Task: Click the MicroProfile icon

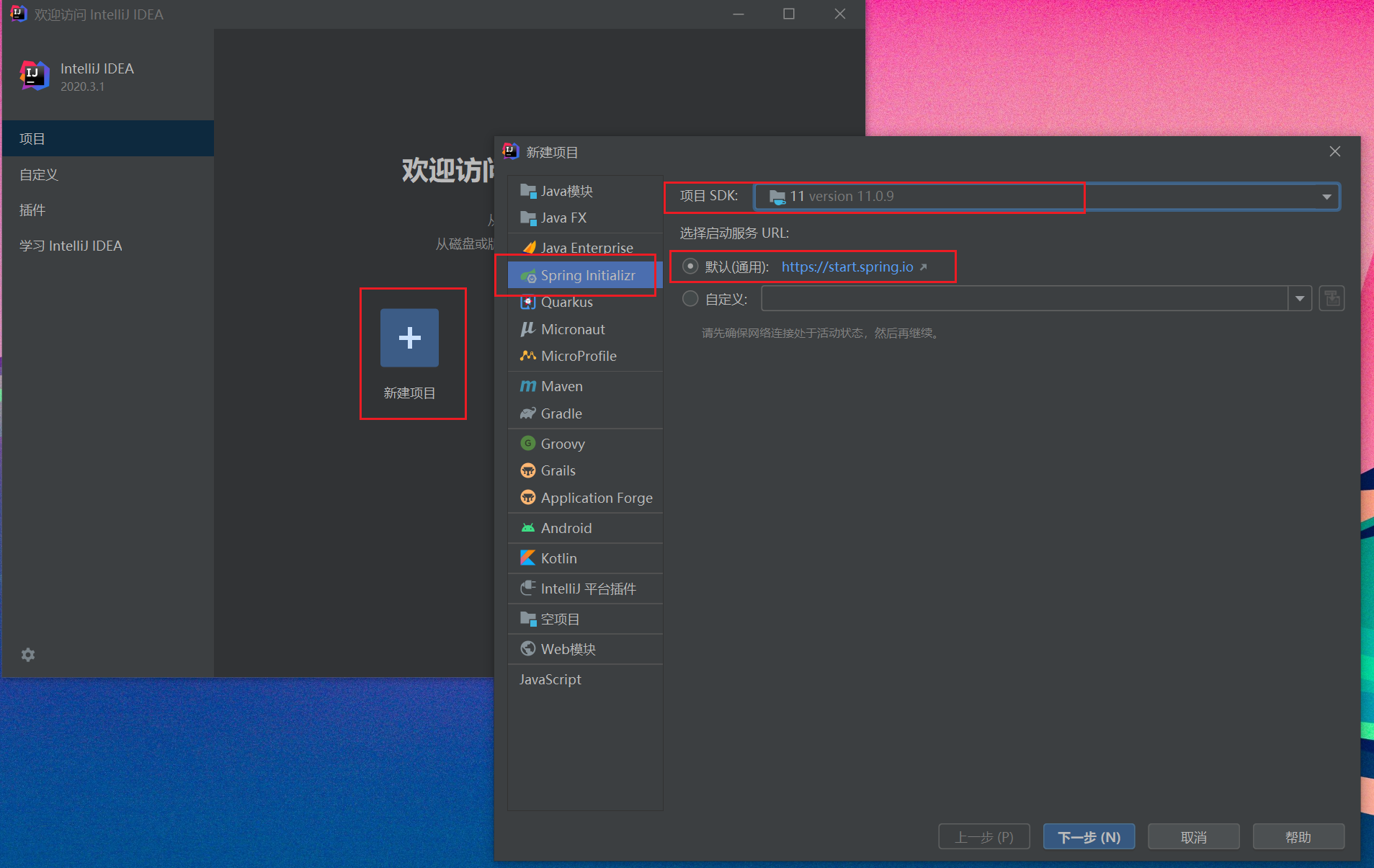Action: pyautogui.click(x=528, y=356)
